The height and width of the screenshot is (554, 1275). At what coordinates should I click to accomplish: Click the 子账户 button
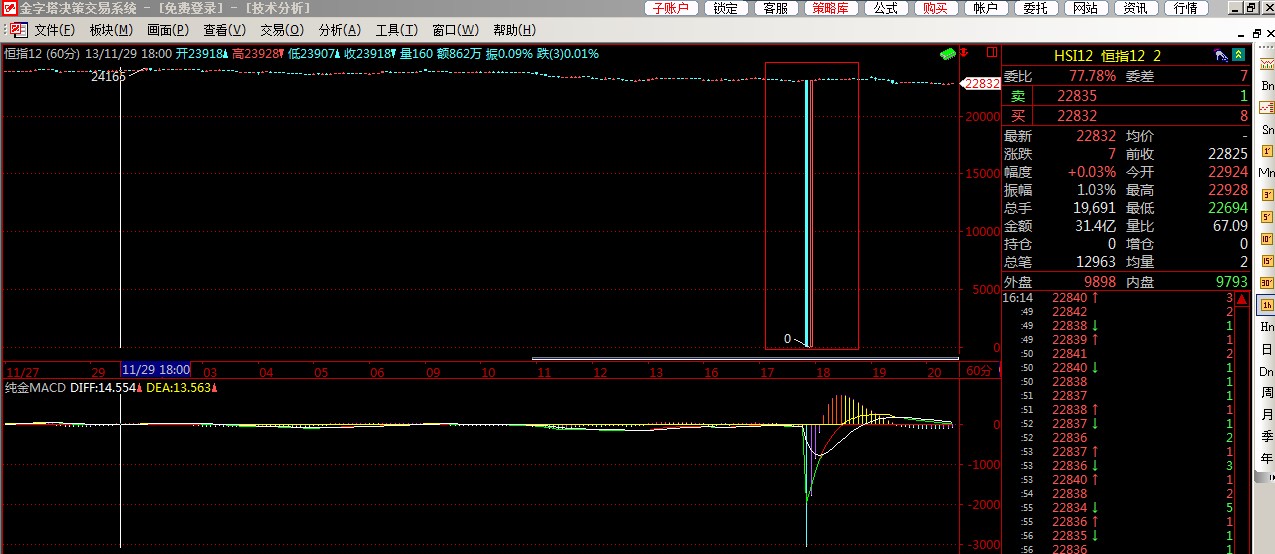tap(671, 8)
